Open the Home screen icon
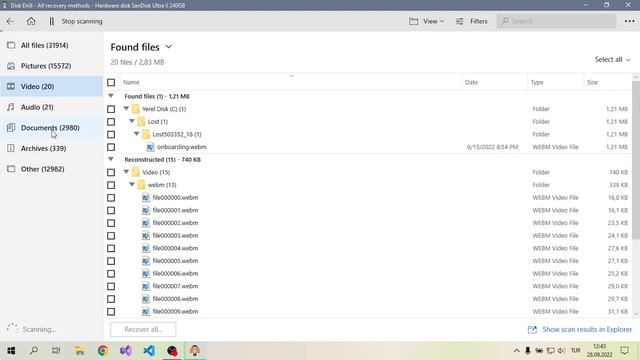Viewport: 640px width, 360px height. [x=31, y=21]
